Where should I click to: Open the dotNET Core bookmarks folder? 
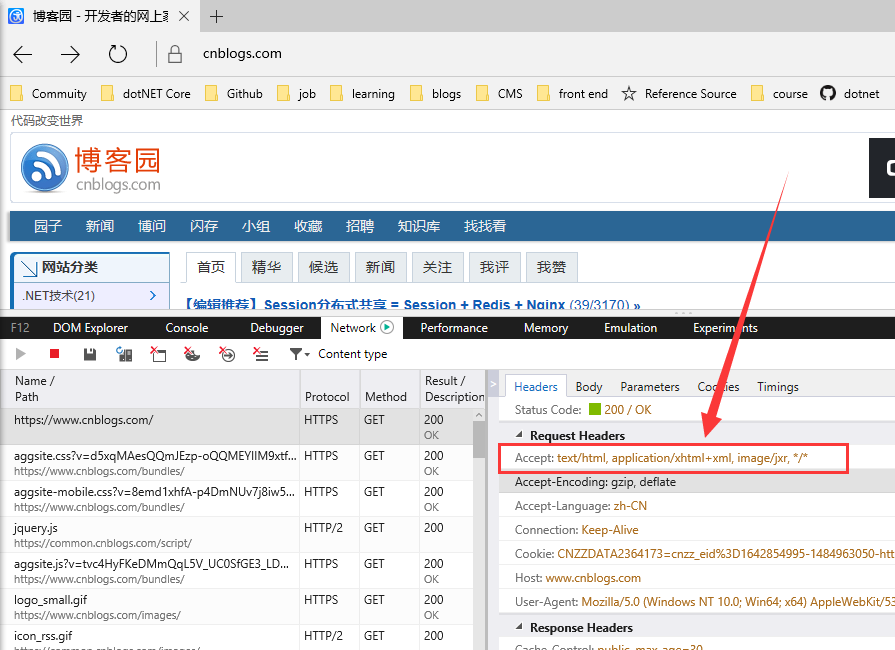146,94
